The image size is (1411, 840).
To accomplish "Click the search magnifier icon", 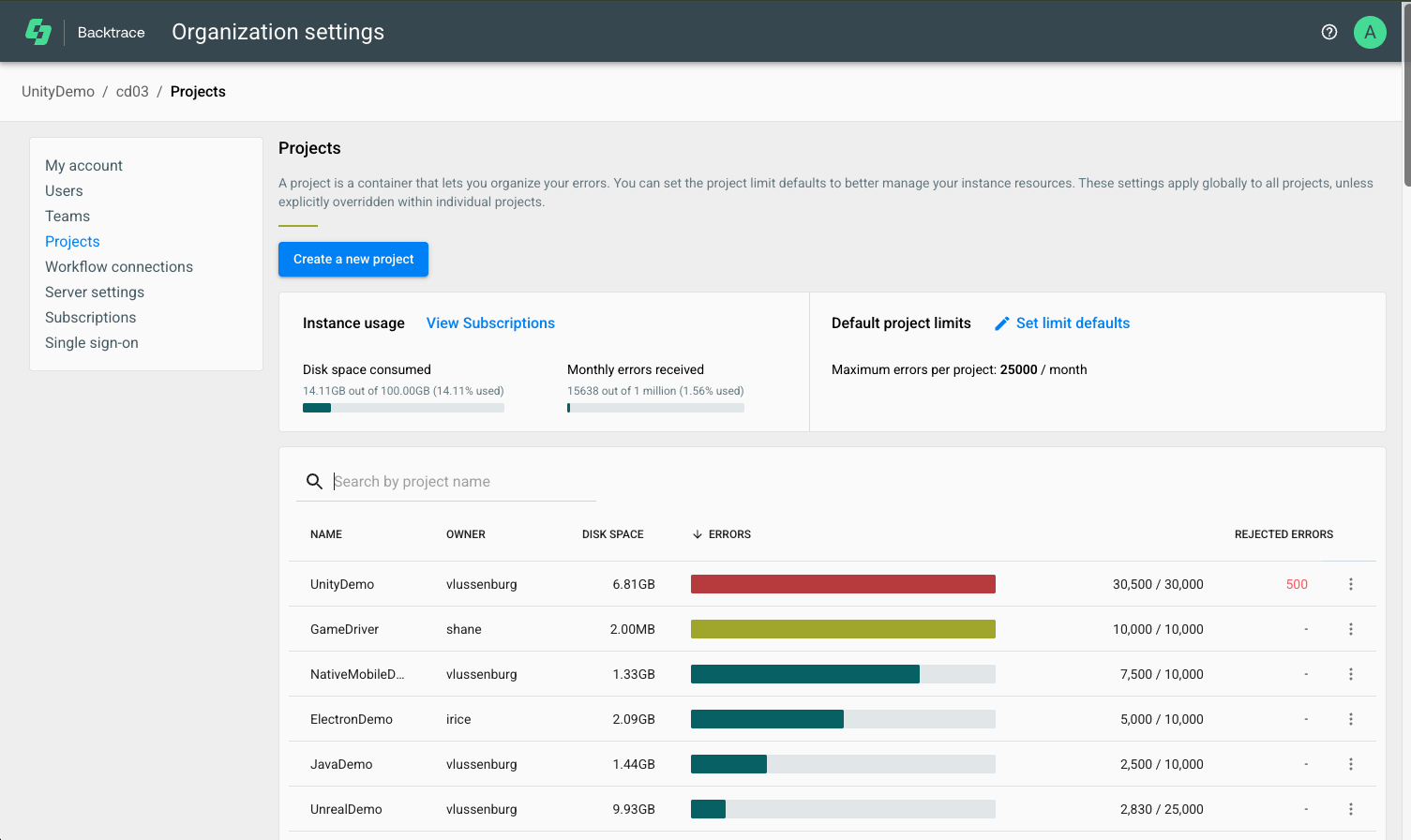I will [x=314, y=481].
